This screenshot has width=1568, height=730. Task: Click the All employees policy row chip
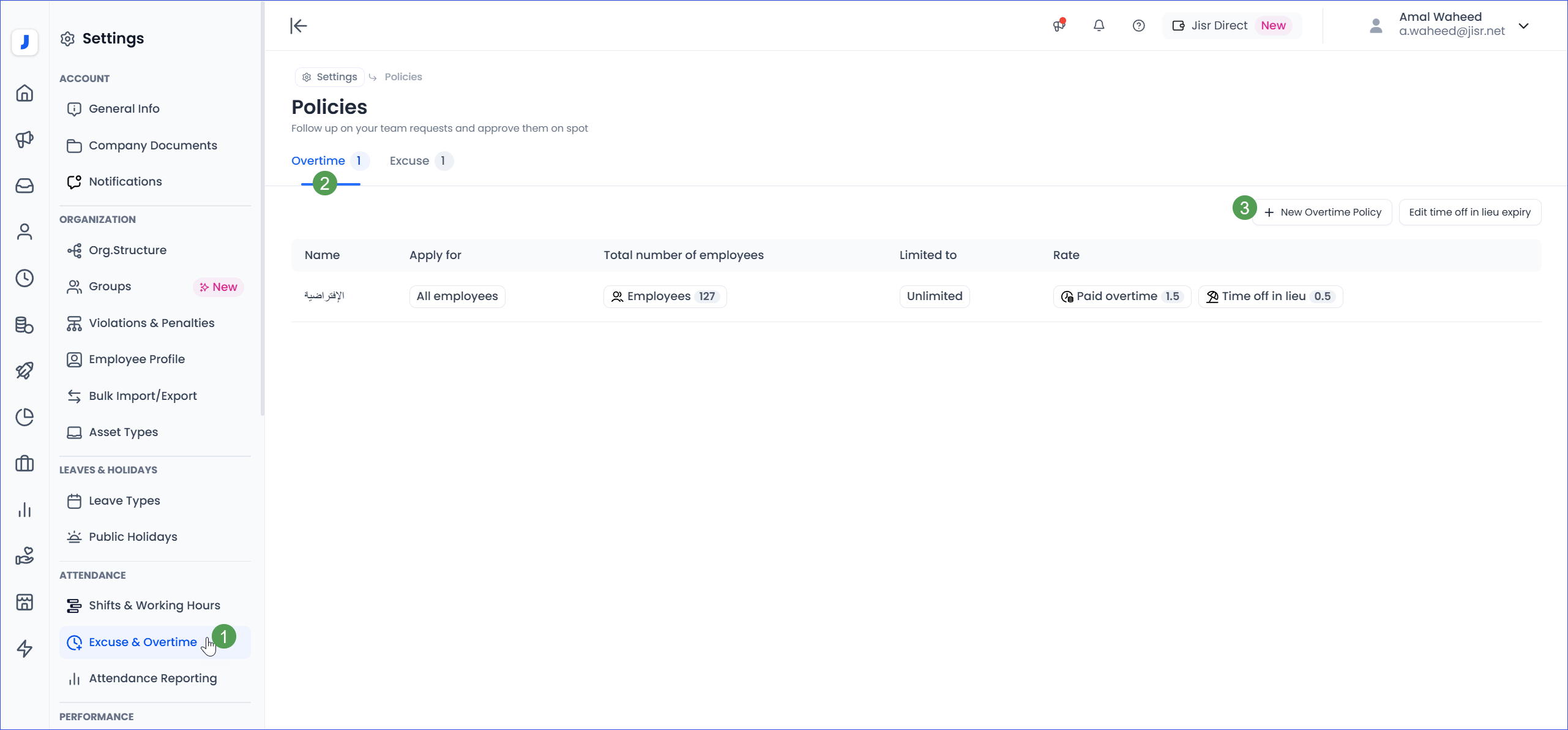(x=457, y=296)
